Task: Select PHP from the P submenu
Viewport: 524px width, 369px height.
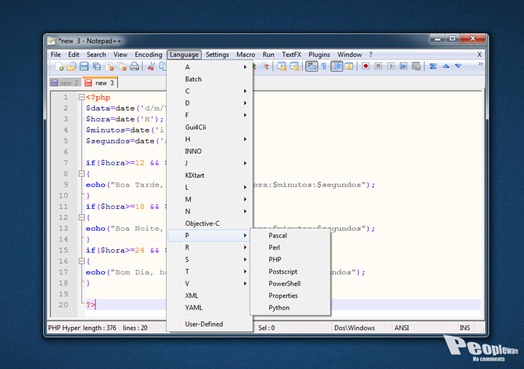Action: coord(290,260)
